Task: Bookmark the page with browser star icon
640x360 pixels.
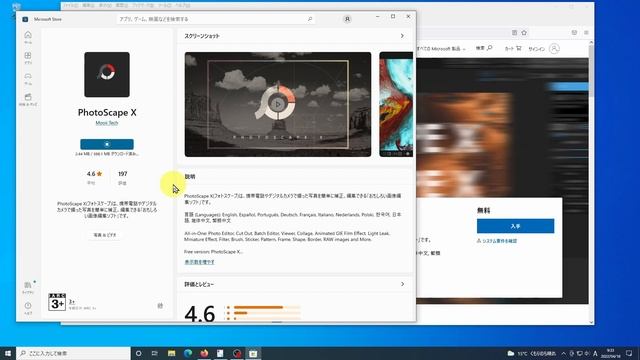Action: 524,33
